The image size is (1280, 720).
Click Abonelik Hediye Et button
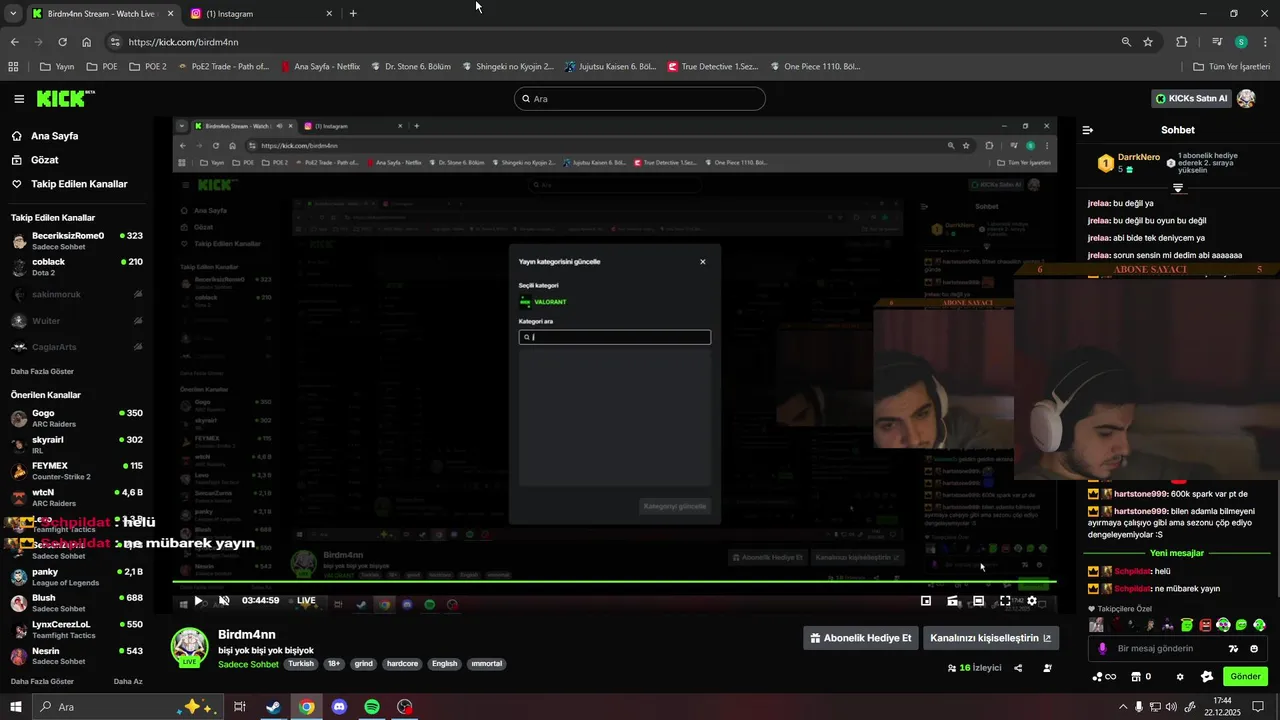861,638
